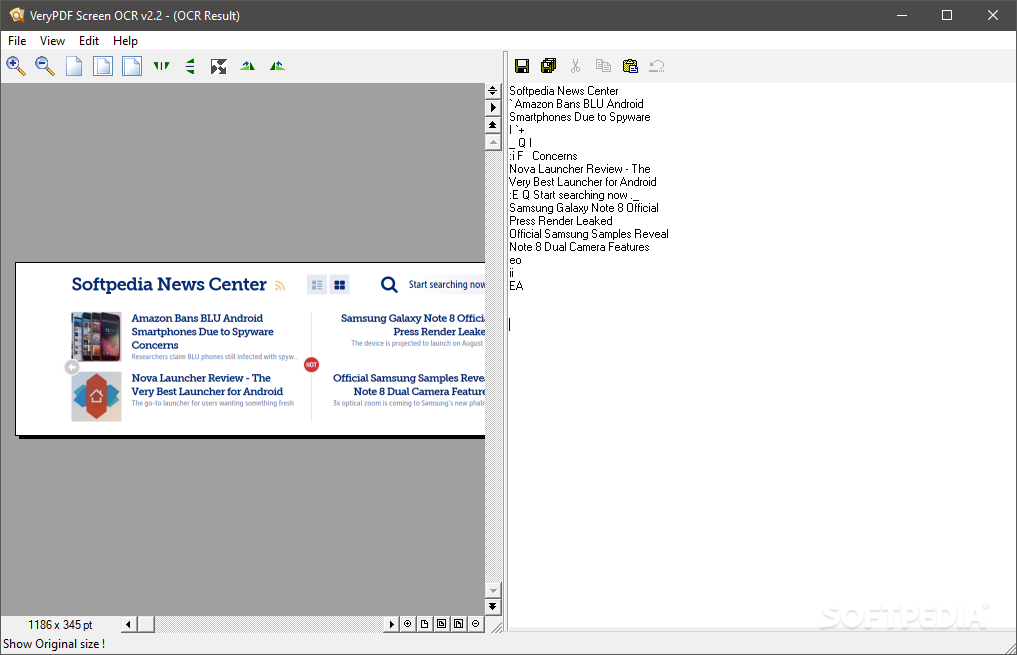
Task: Click framed page icon in bottom bar
Action: (442, 624)
